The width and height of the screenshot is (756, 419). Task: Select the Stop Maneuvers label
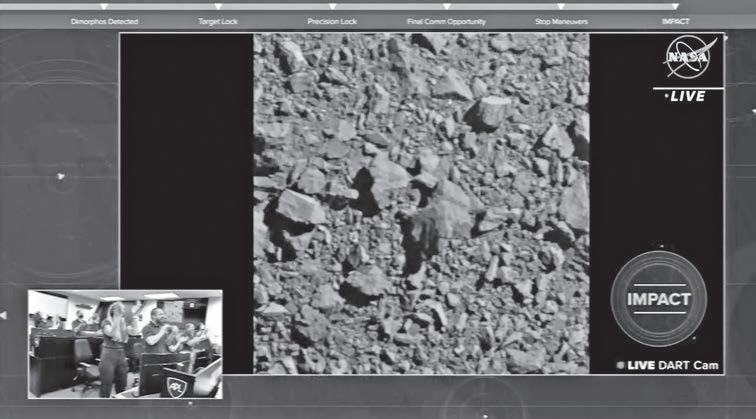[x=561, y=22]
